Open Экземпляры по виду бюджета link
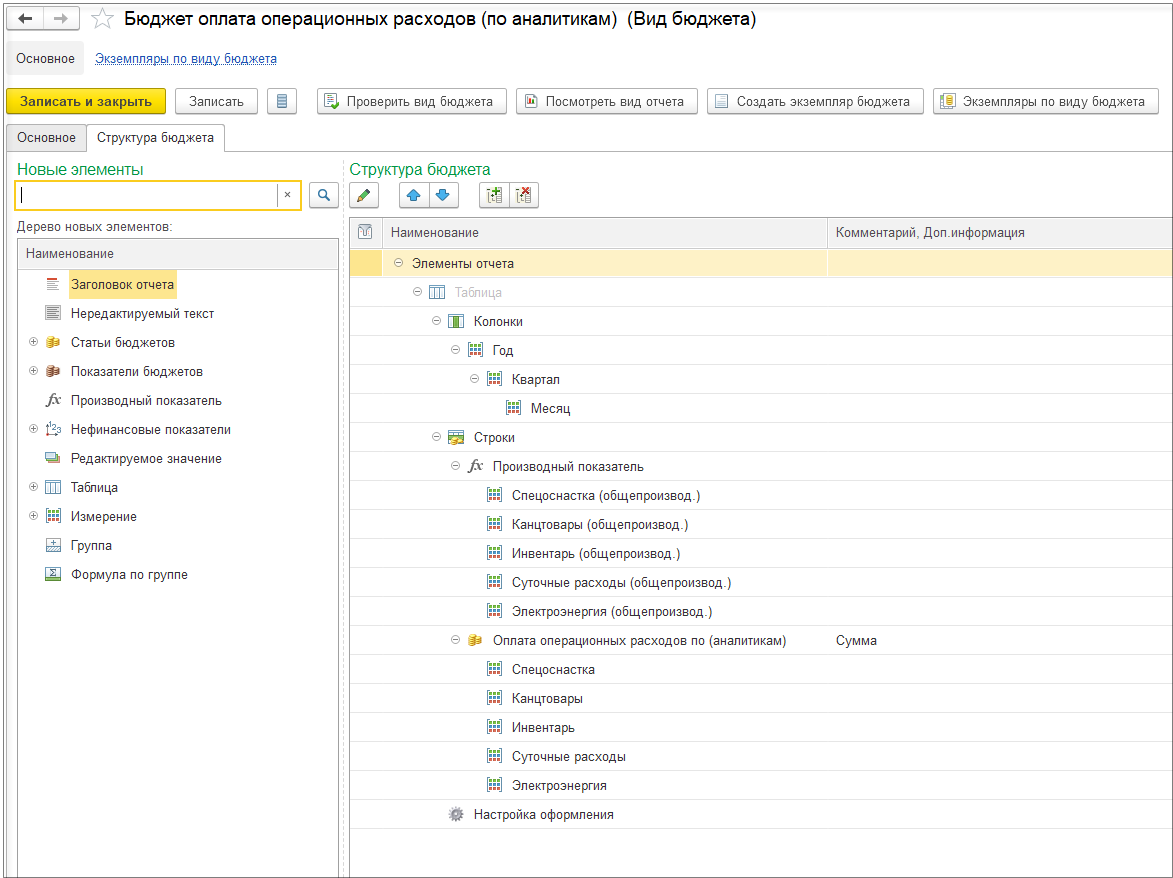Viewport: 1173px width, 878px height. [185, 59]
